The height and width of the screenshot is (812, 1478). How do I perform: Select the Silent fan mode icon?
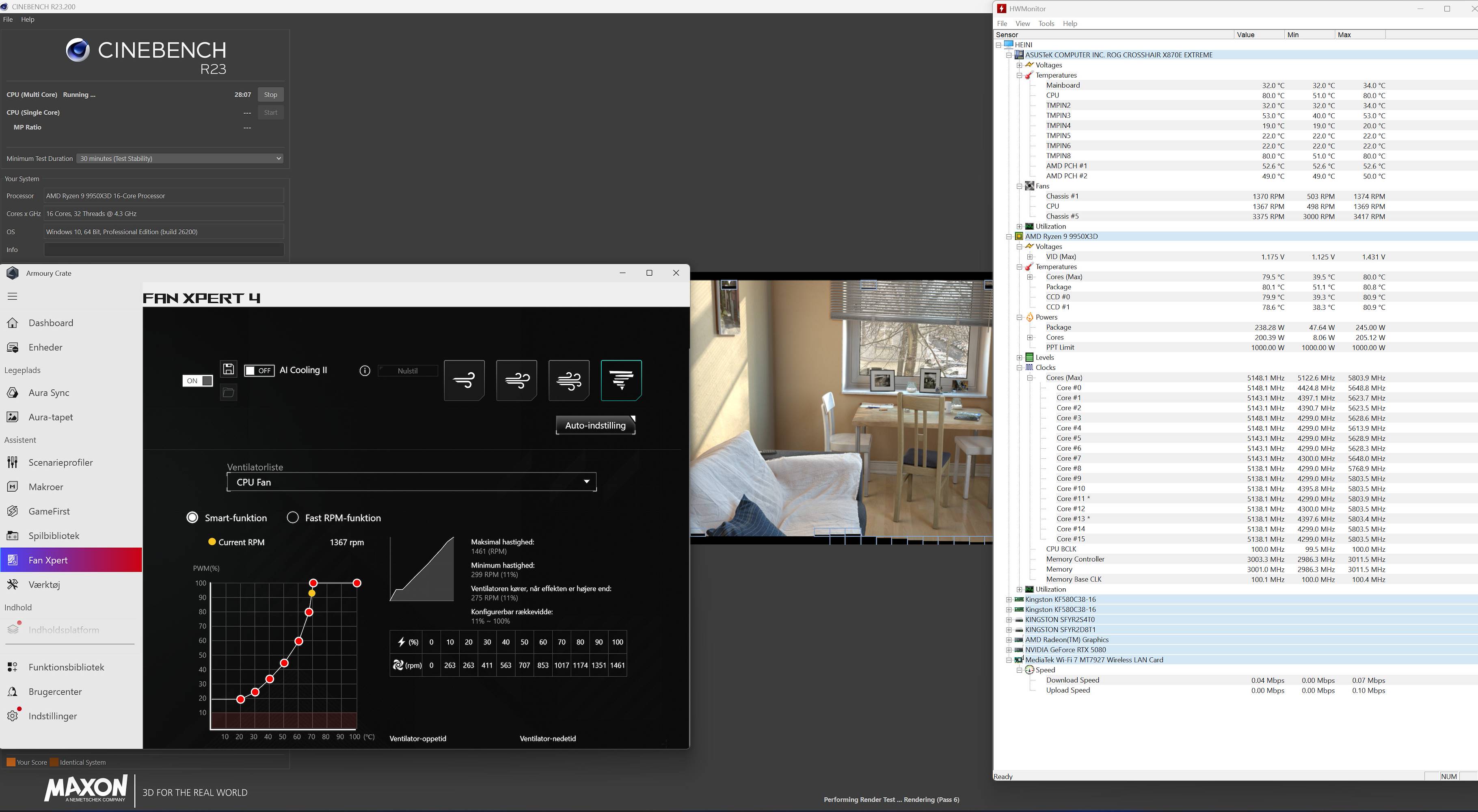tap(464, 380)
